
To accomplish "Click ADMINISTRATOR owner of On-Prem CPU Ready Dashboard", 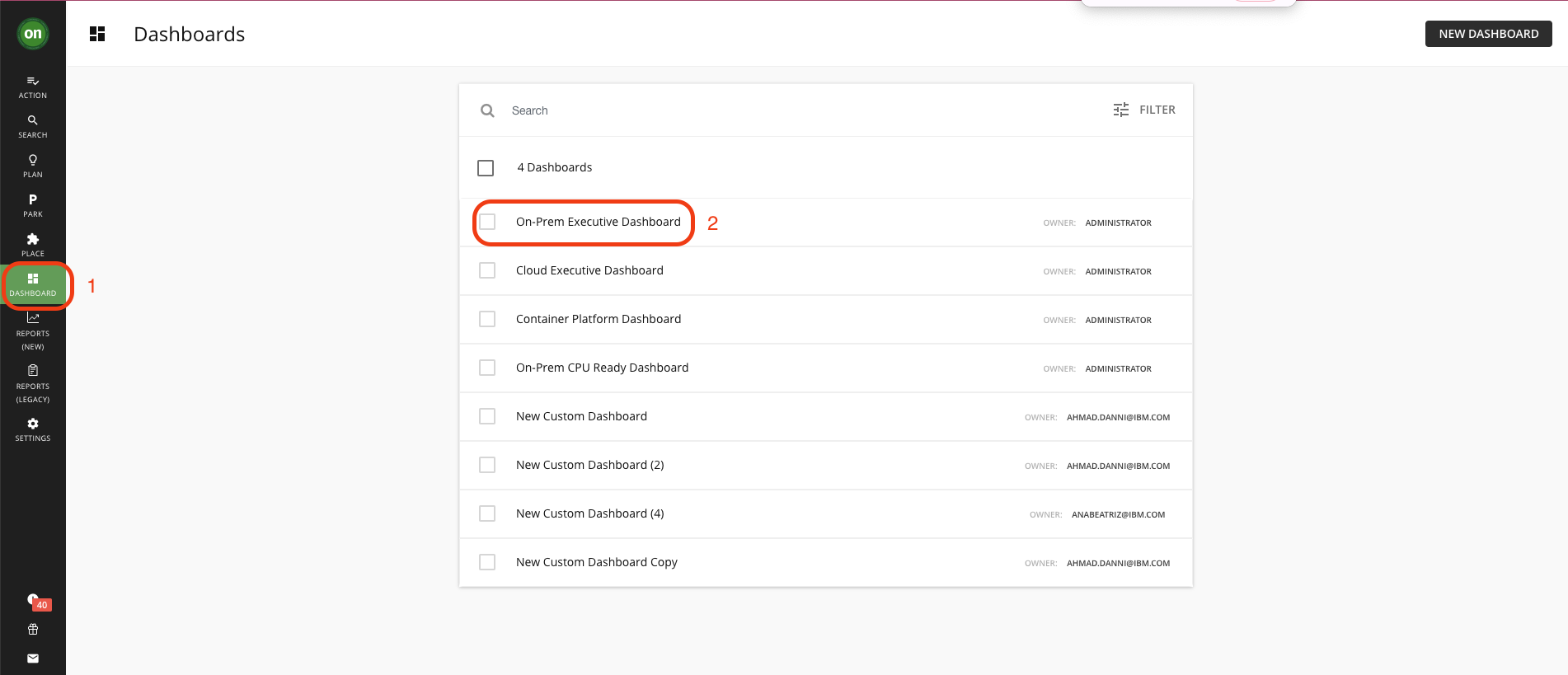I will 1118,368.
